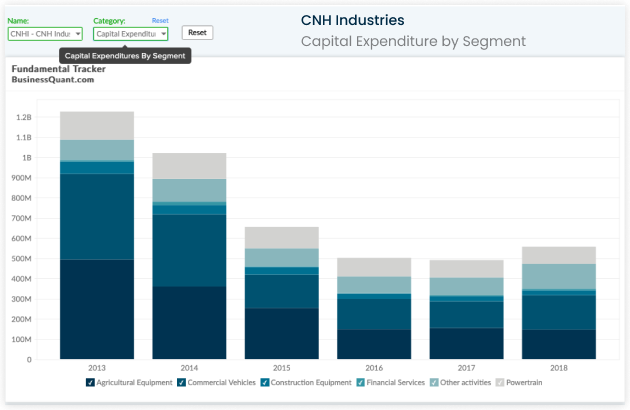
Task: Click the 2015 x-axis label
Action: (282, 368)
